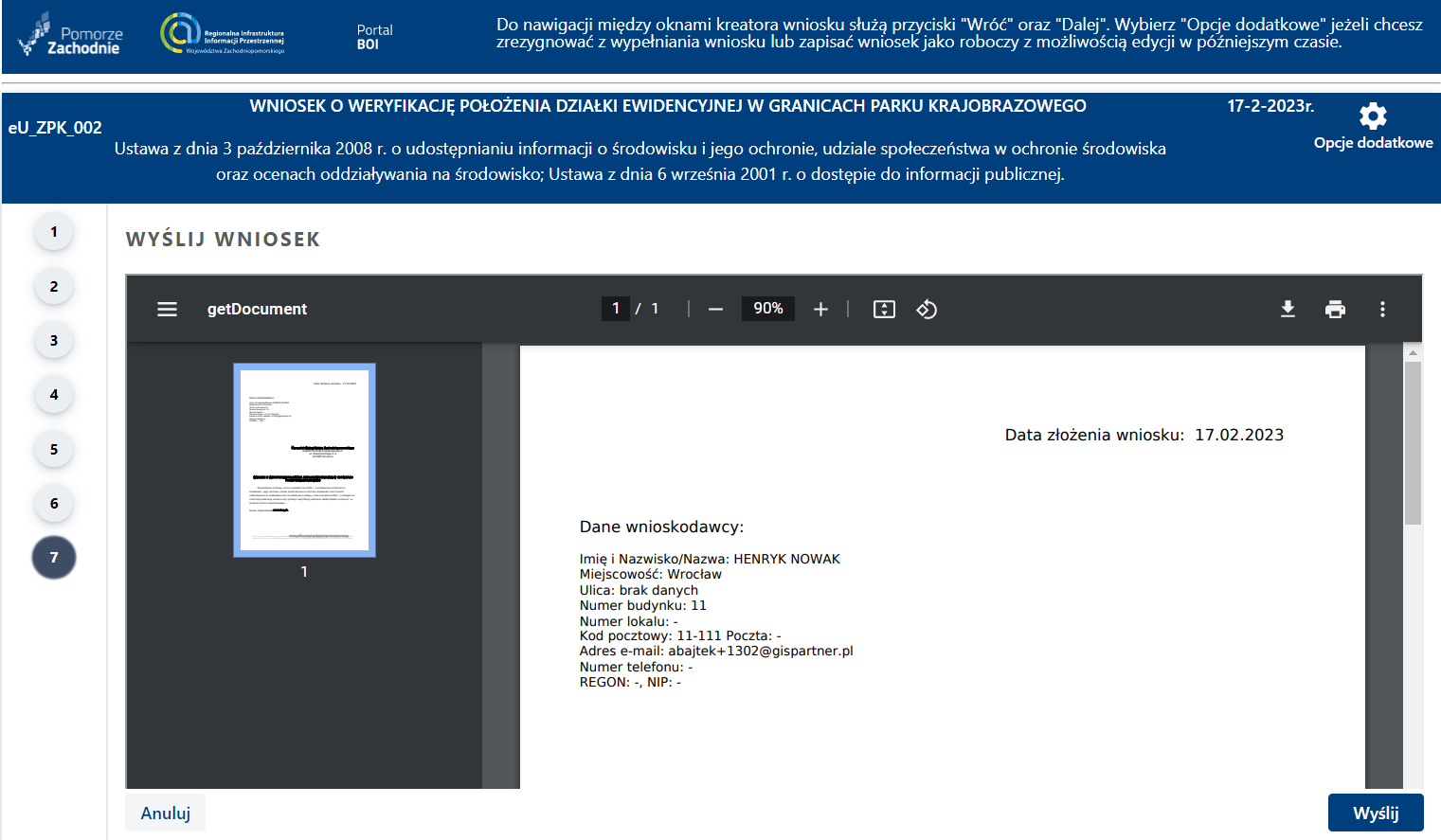This screenshot has width=1441, height=840.
Task: Zoom in with the plus icon
Action: [x=820, y=310]
